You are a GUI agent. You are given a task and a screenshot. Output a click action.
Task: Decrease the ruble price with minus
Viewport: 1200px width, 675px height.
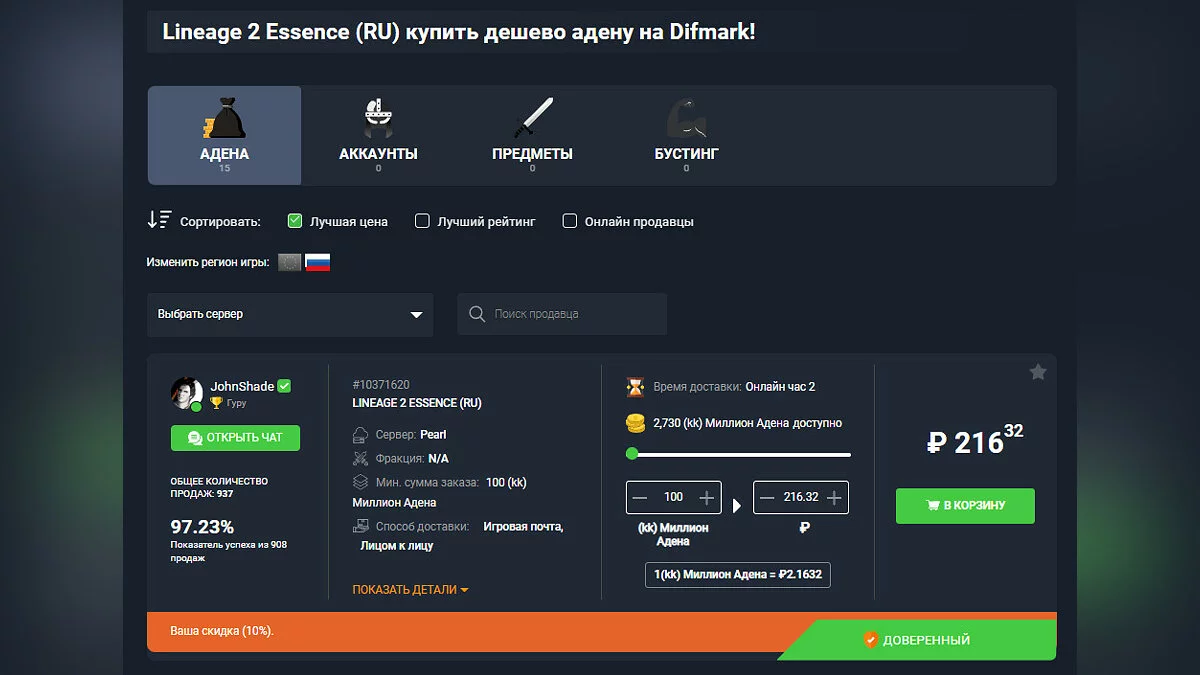tap(767, 497)
